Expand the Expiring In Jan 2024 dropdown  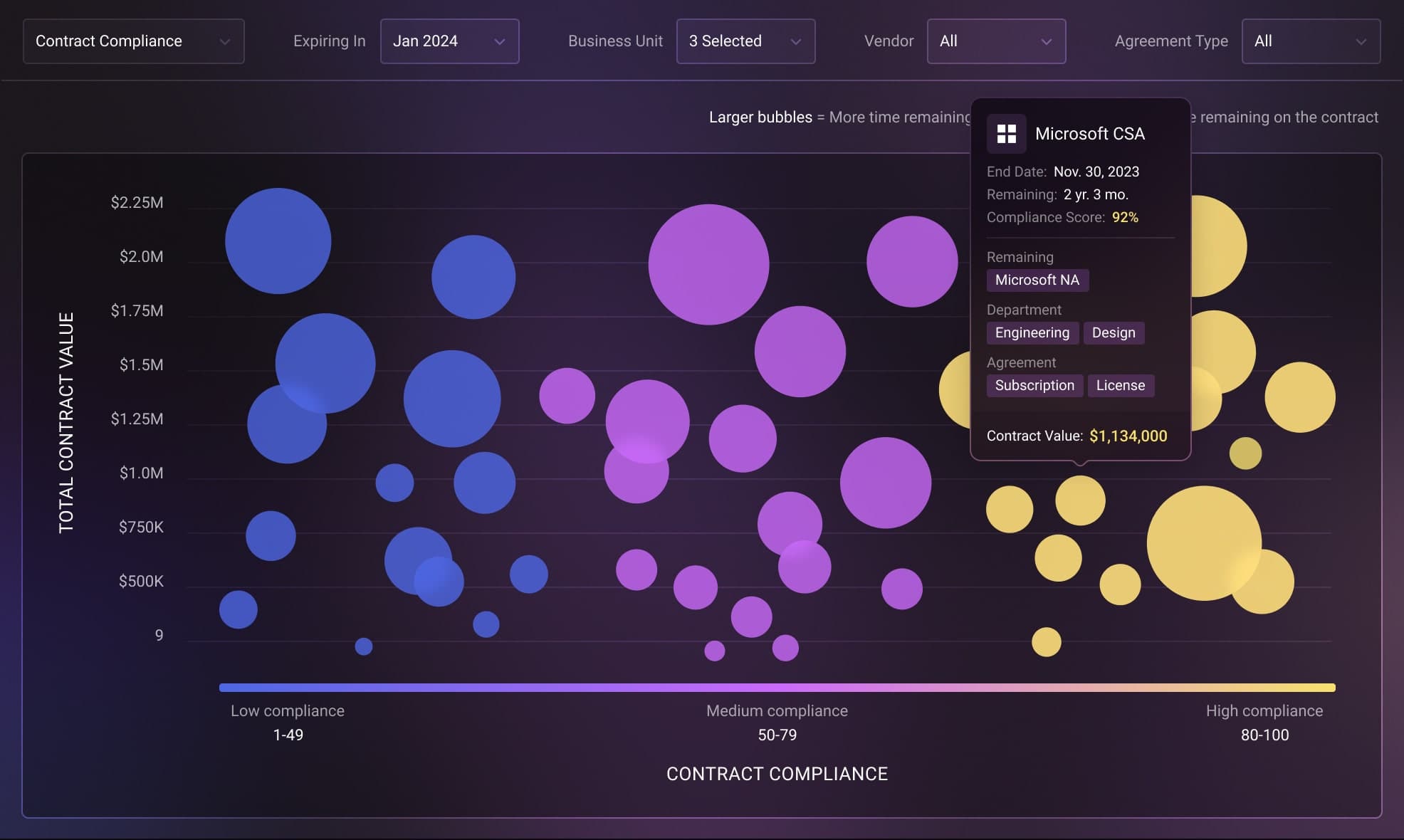click(449, 41)
